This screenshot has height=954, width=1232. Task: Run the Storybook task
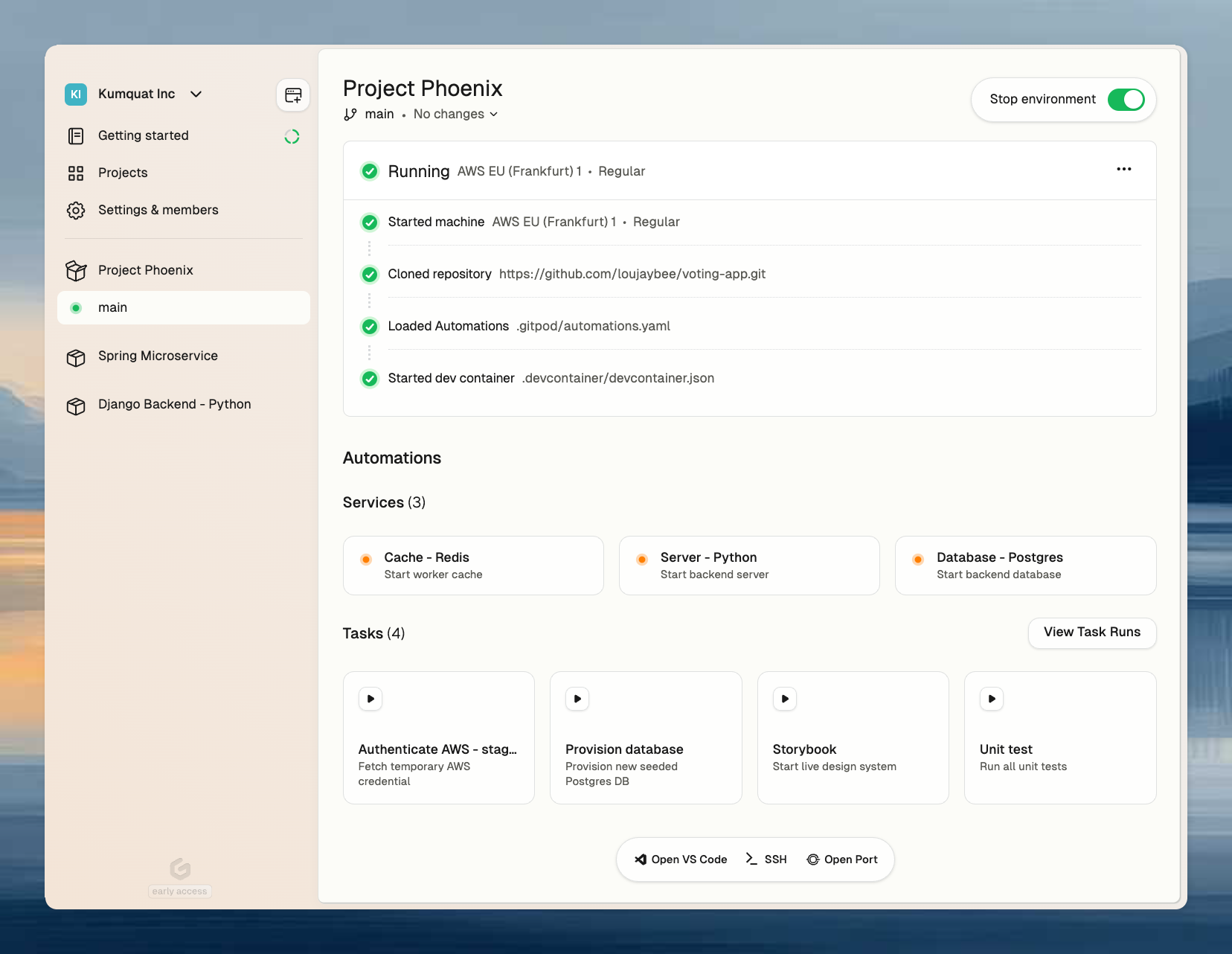(x=783, y=699)
